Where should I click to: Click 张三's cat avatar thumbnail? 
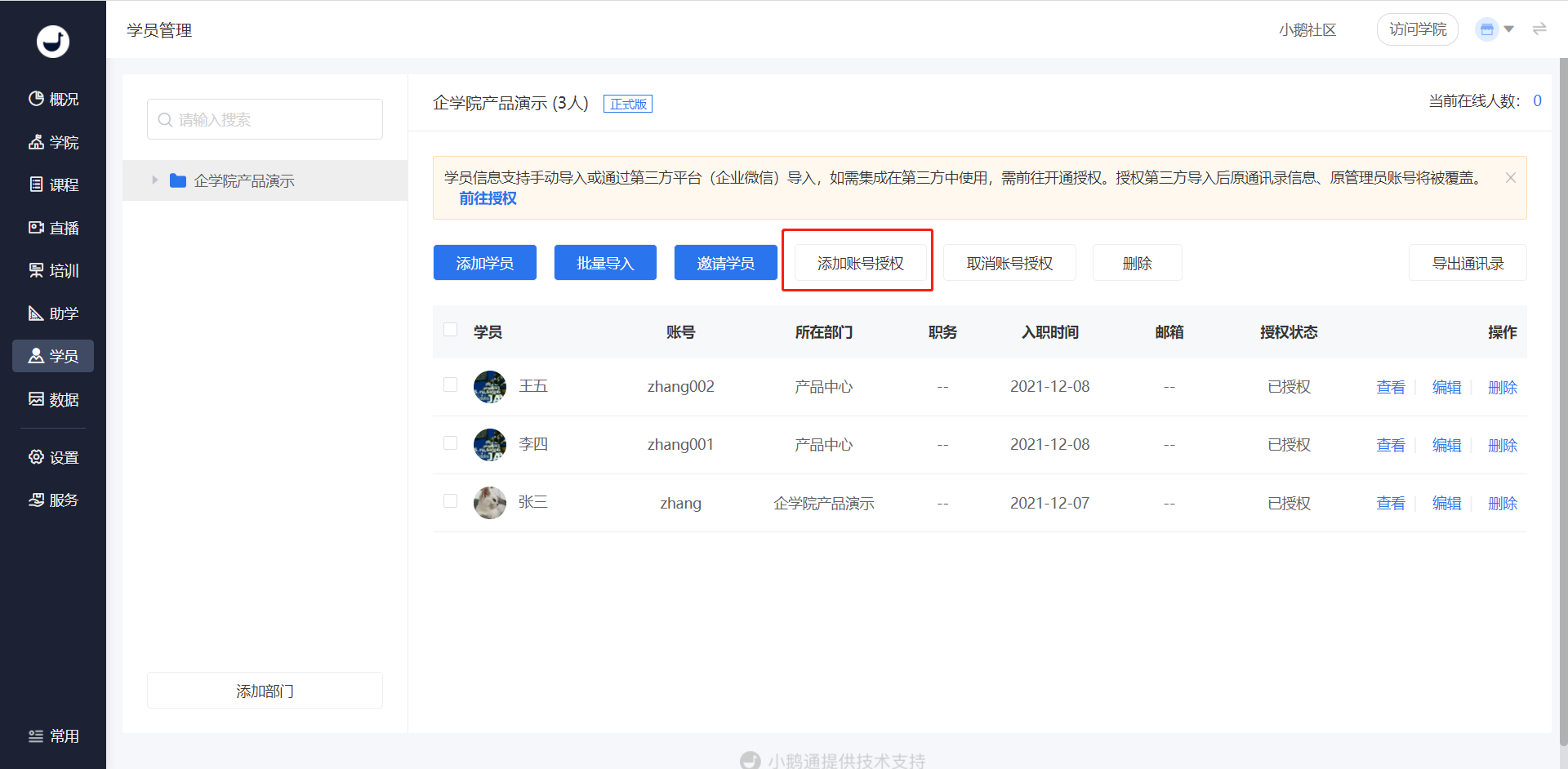click(x=490, y=503)
